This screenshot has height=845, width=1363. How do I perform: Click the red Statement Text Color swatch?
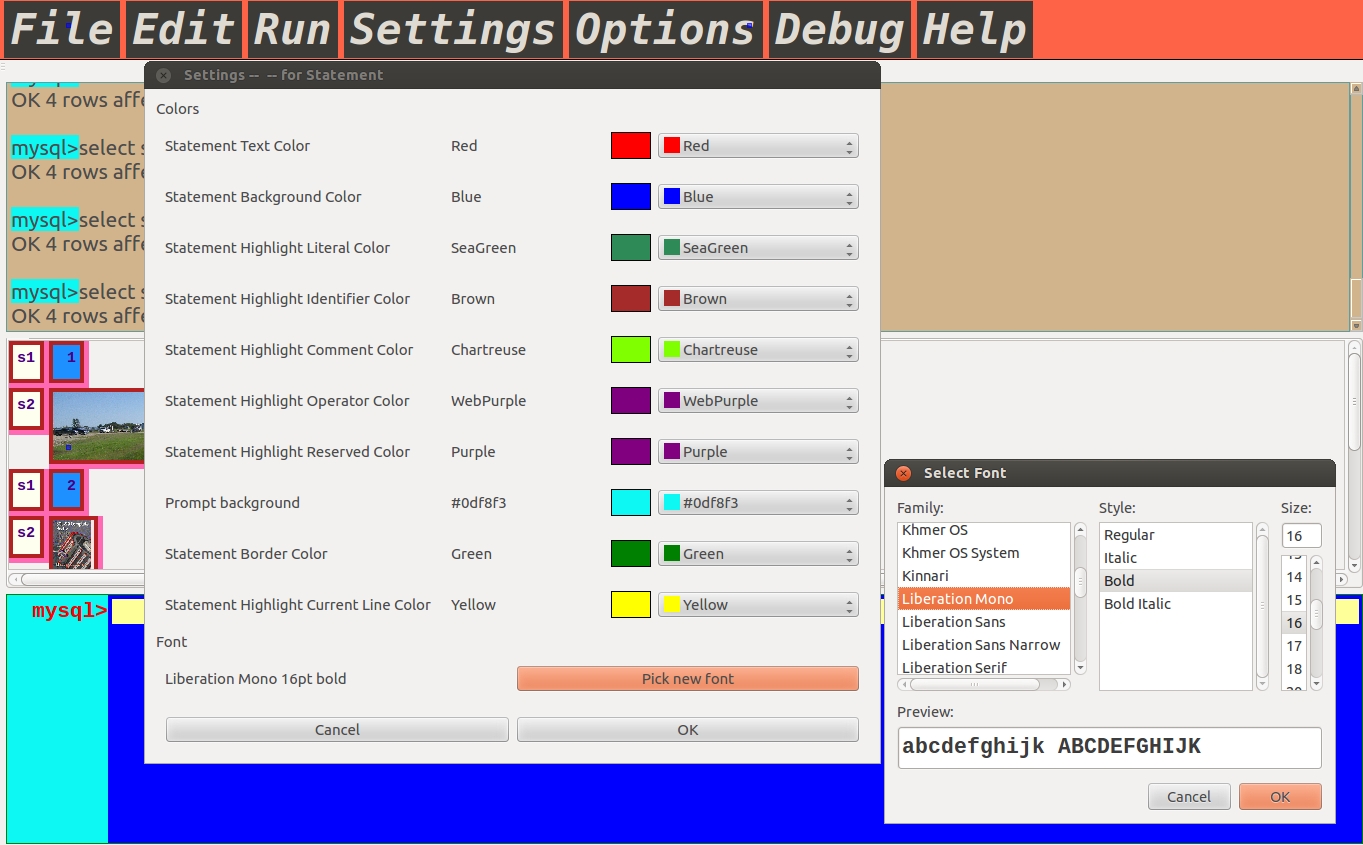point(631,146)
